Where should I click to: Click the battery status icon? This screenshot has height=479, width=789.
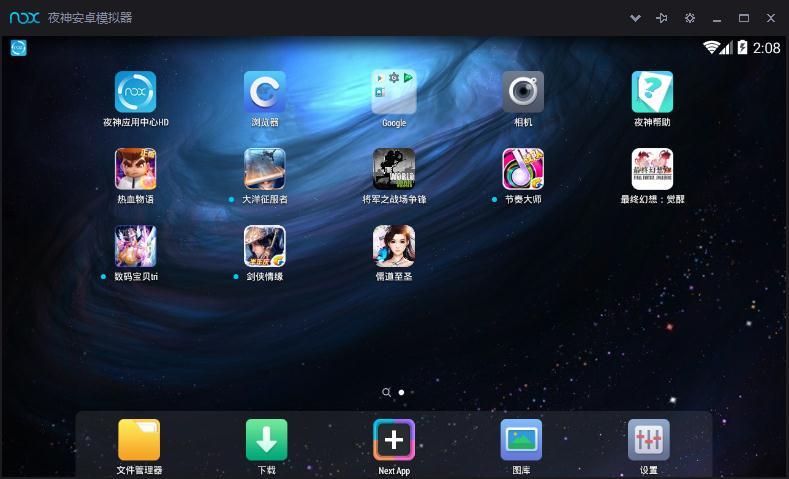742,47
